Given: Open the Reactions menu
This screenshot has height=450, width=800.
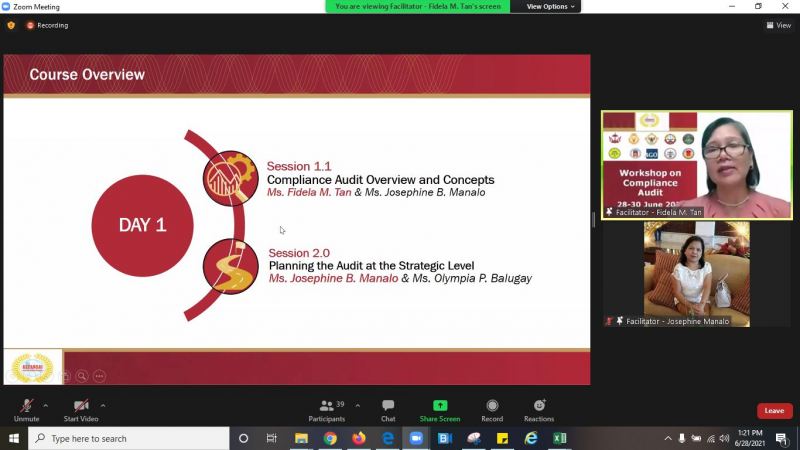Looking at the screenshot, I should [x=539, y=406].
